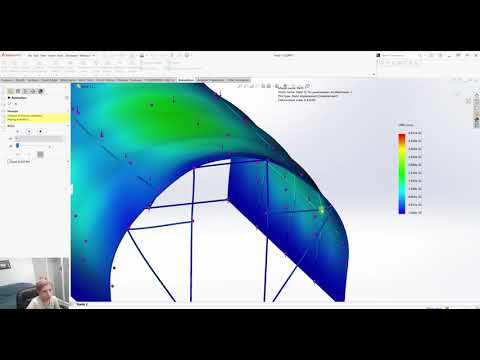Select the Analysis Preparation ribbon tab
The height and width of the screenshot is (360, 480).
(x=211, y=80)
